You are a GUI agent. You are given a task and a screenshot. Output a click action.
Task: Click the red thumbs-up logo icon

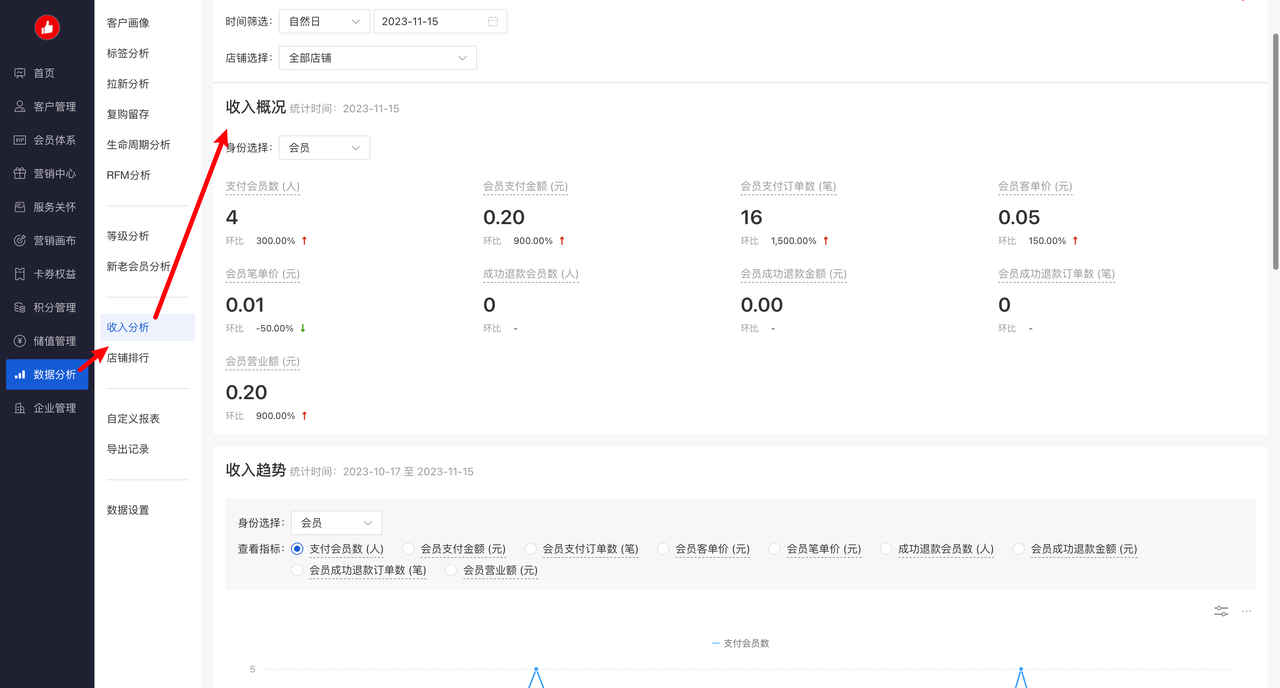click(x=47, y=28)
